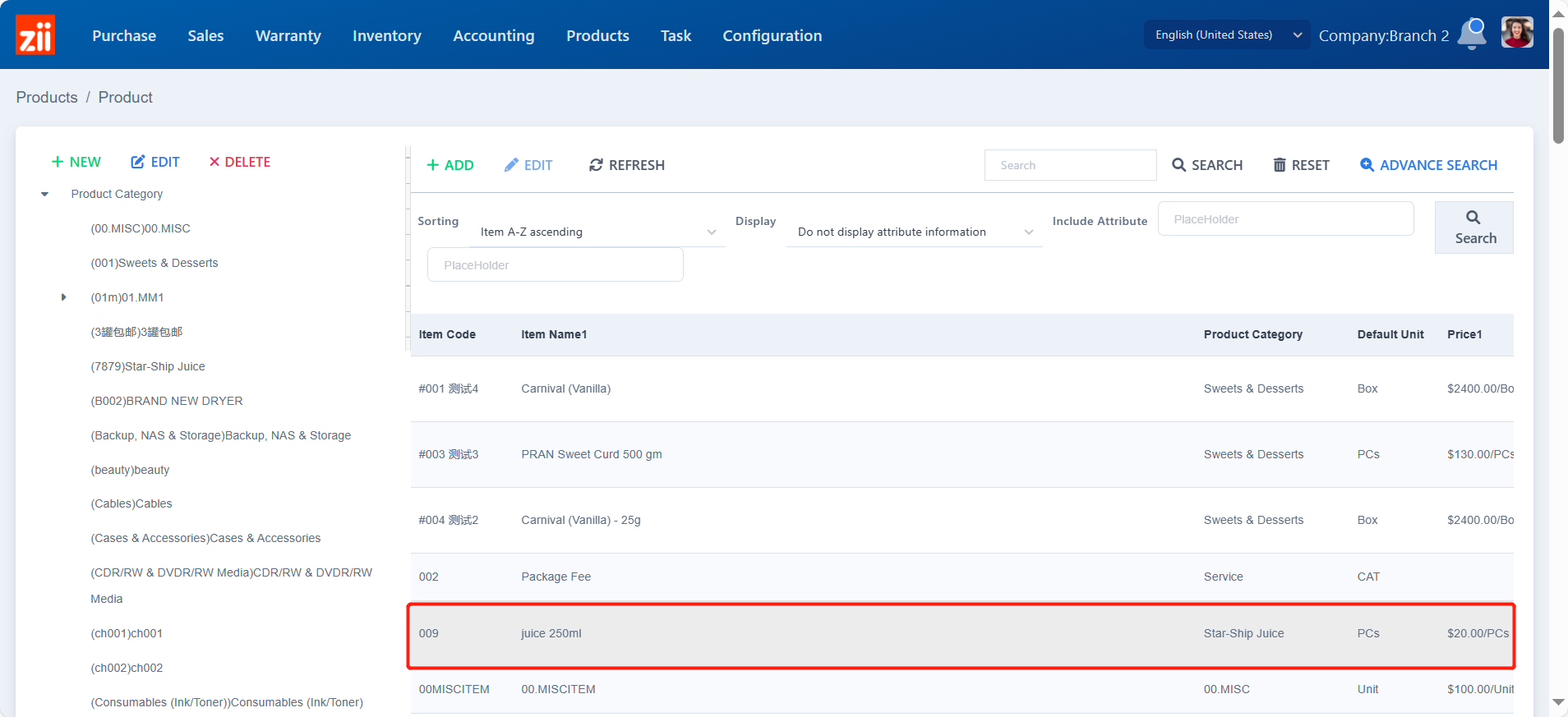Click the RESET trash icon button
This screenshot has height=717, width=1568.
pos(1280,165)
